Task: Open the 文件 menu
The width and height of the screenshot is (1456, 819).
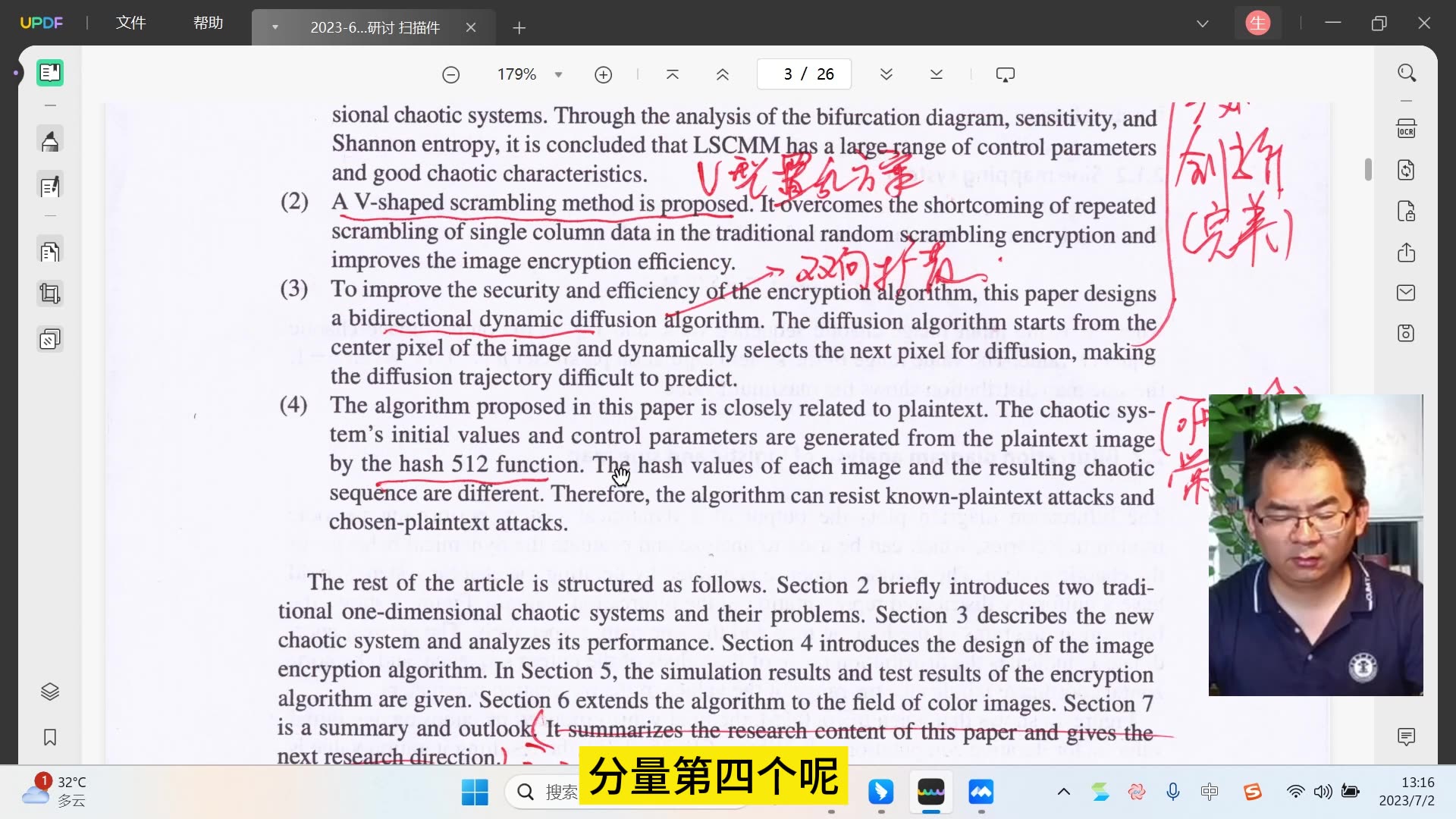Action: [x=131, y=23]
